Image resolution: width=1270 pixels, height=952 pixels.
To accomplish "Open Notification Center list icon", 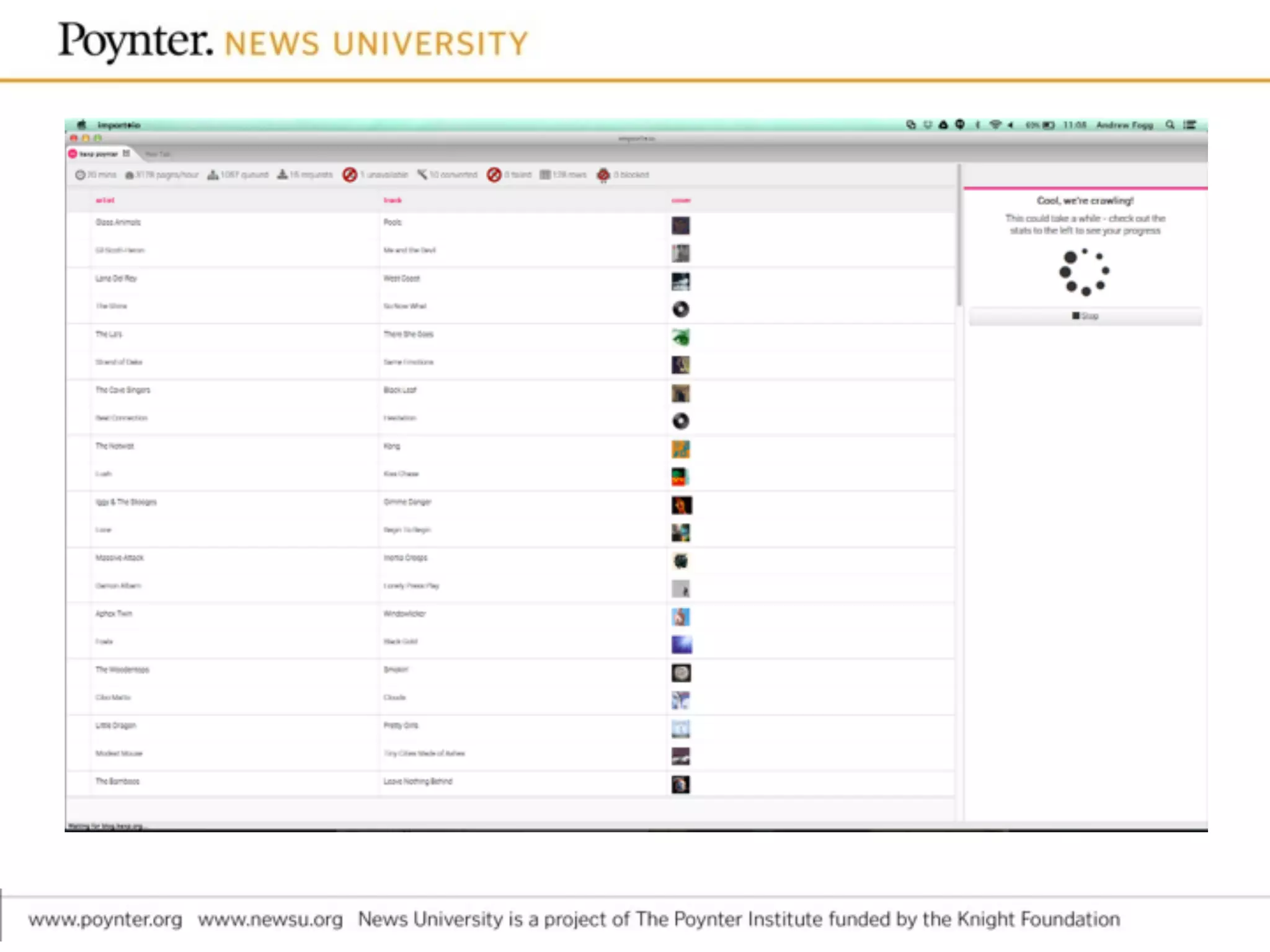I will (x=1189, y=125).
